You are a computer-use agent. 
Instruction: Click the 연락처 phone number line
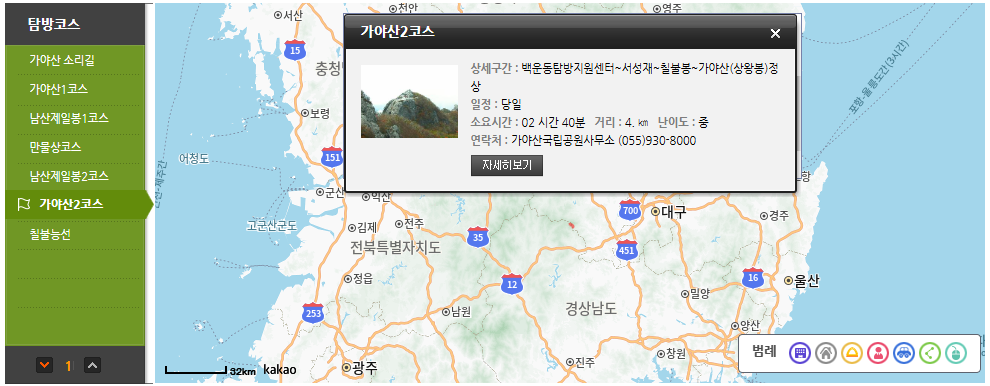(x=583, y=141)
